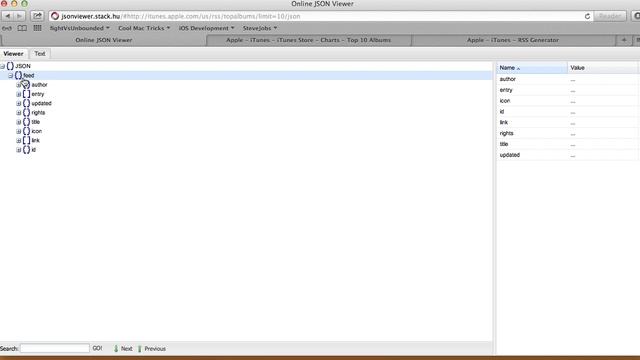Select the link row in the properties grid
The height and width of the screenshot is (360, 640).
point(567,122)
